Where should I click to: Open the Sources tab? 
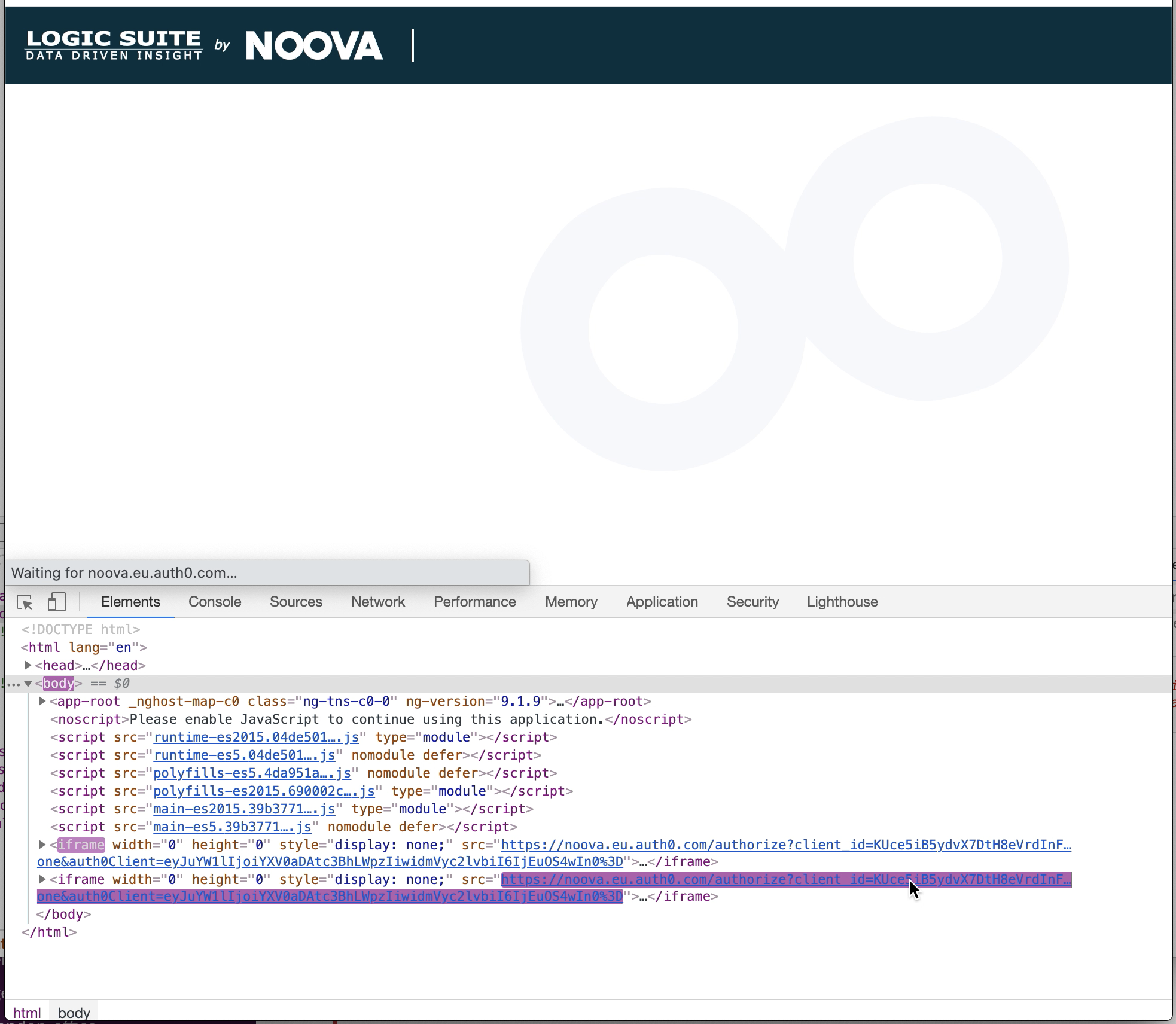tap(296, 602)
